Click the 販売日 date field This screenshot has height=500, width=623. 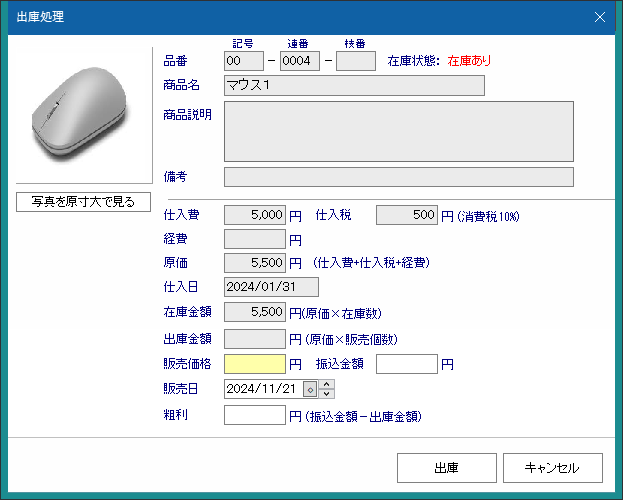262,389
